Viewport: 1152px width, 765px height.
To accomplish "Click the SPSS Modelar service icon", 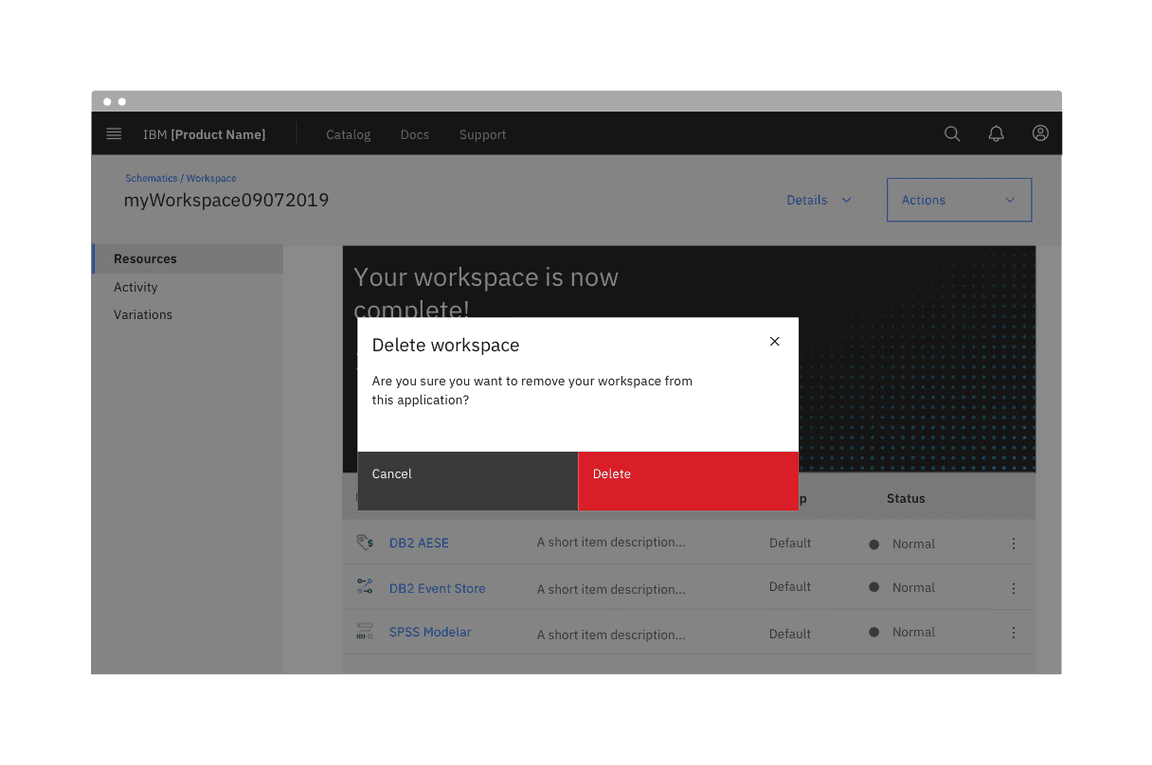I will [x=365, y=632].
